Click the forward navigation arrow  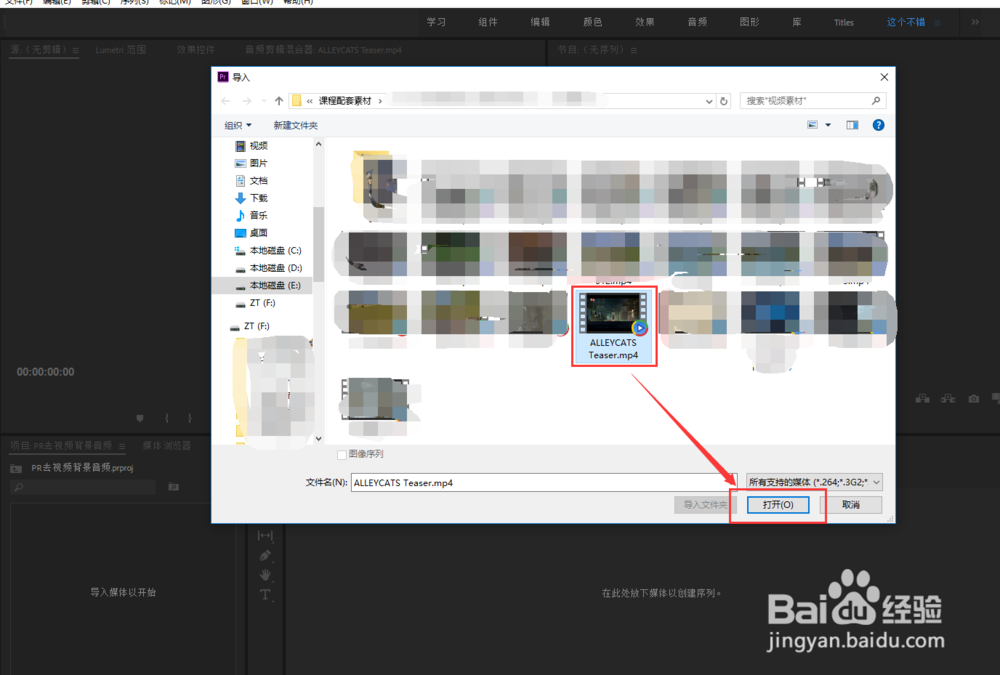(x=247, y=101)
